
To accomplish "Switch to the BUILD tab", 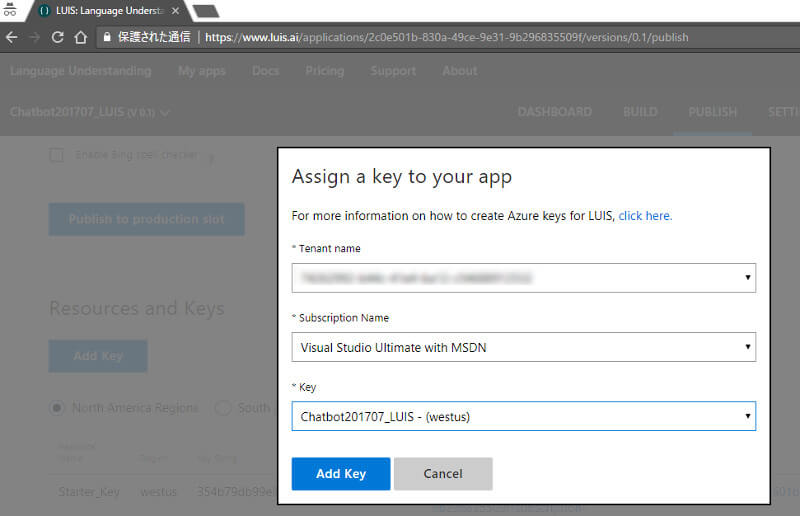I will pyautogui.click(x=640, y=112).
